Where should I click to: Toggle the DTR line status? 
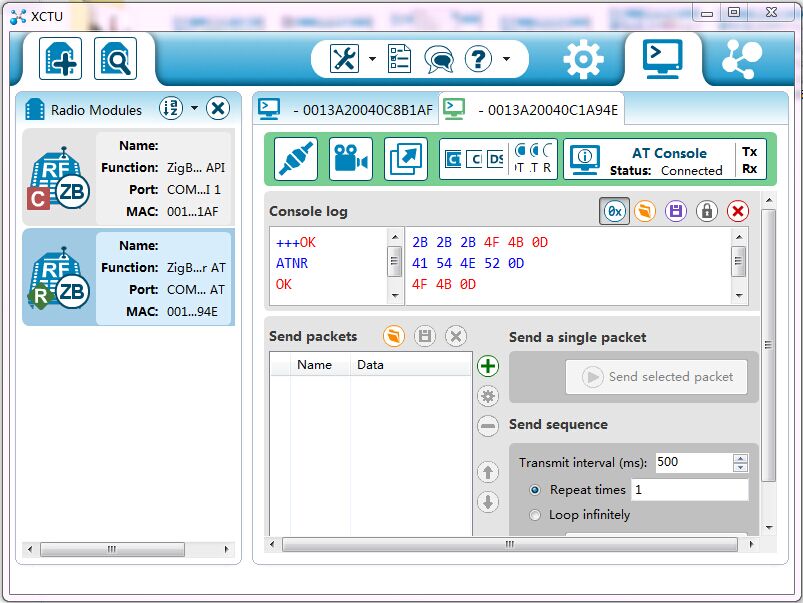tap(520, 159)
